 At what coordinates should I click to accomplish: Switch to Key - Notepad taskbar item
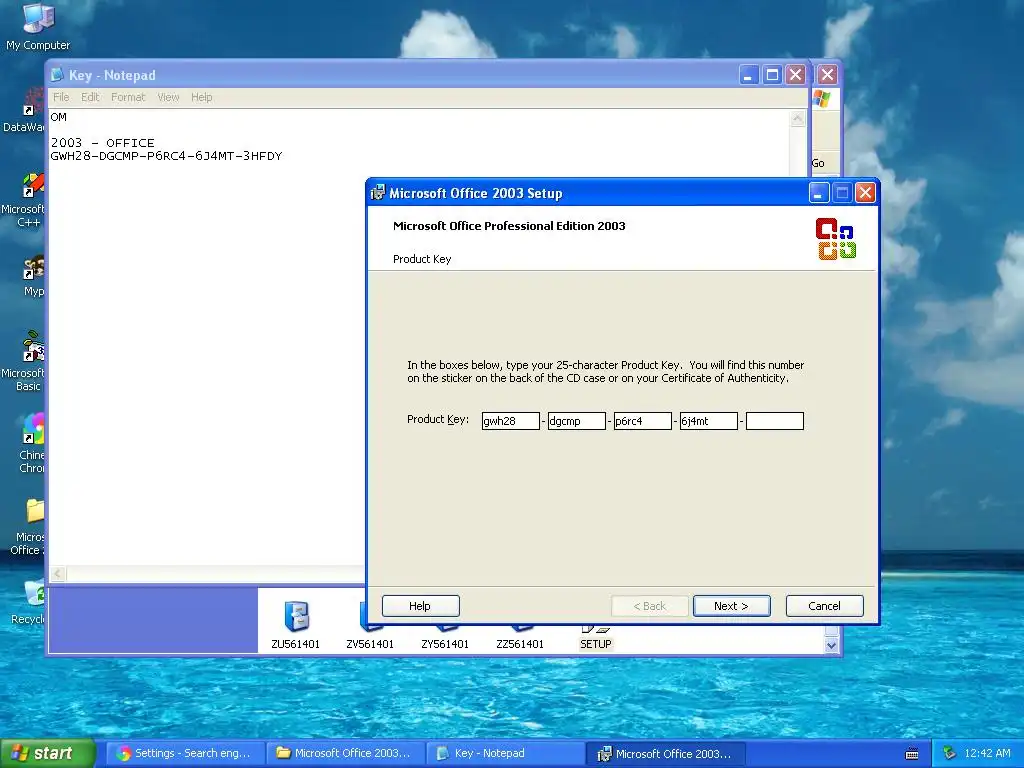pos(506,754)
